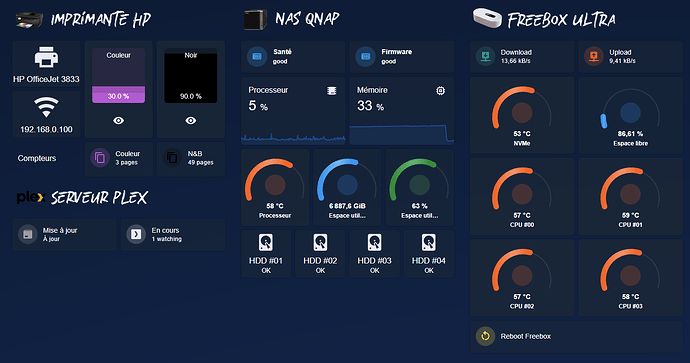Screen dimensions: 690x363
Task: Open the N&B 49 pages counter icon
Action: click(172, 158)
